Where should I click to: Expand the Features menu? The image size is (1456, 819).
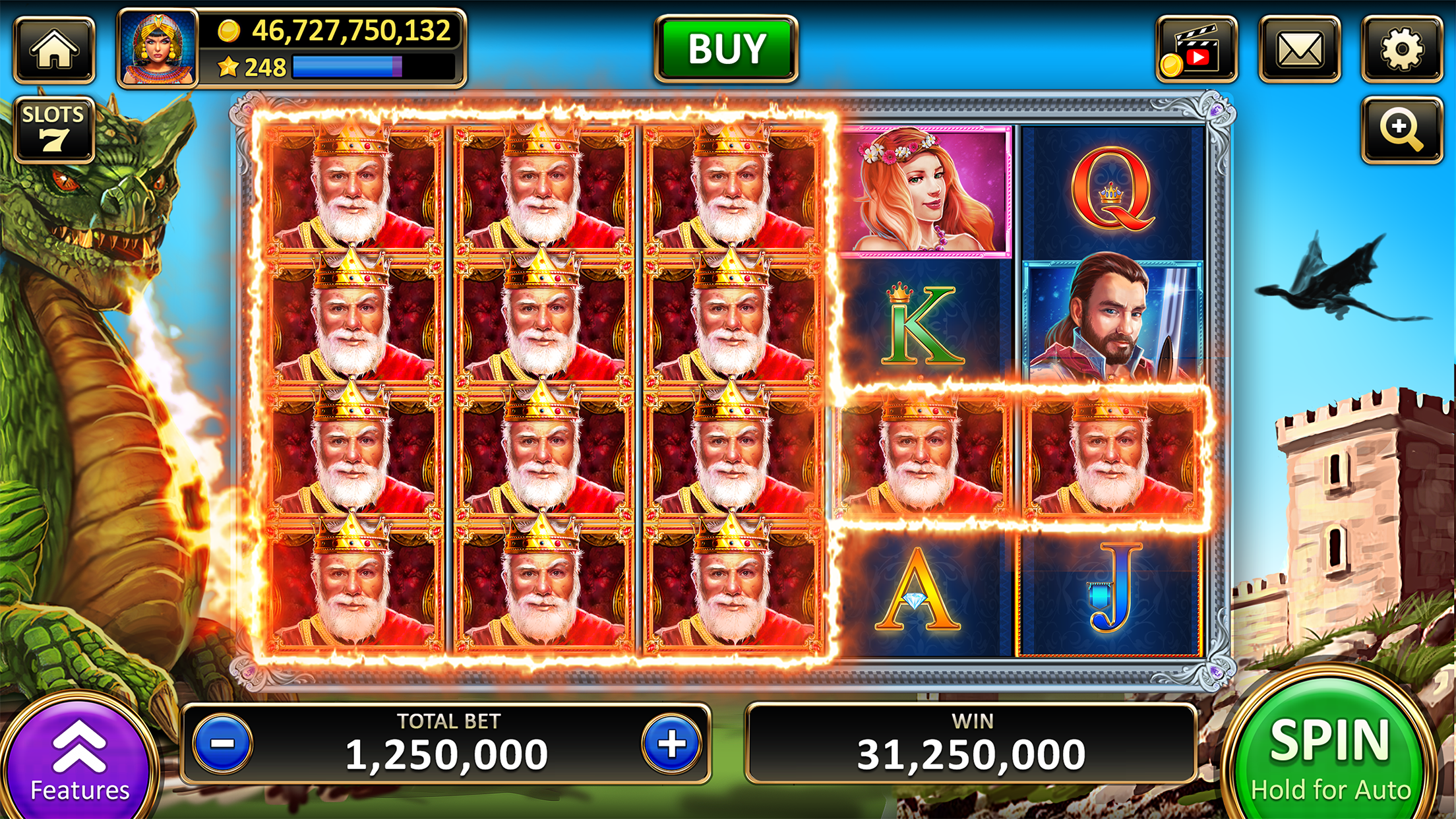point(79,758)
